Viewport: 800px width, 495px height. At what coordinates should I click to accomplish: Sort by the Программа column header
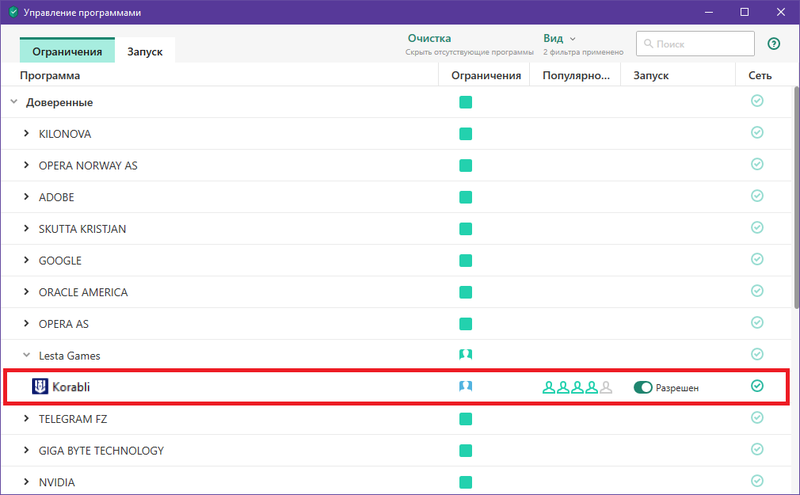click(50, 76)
